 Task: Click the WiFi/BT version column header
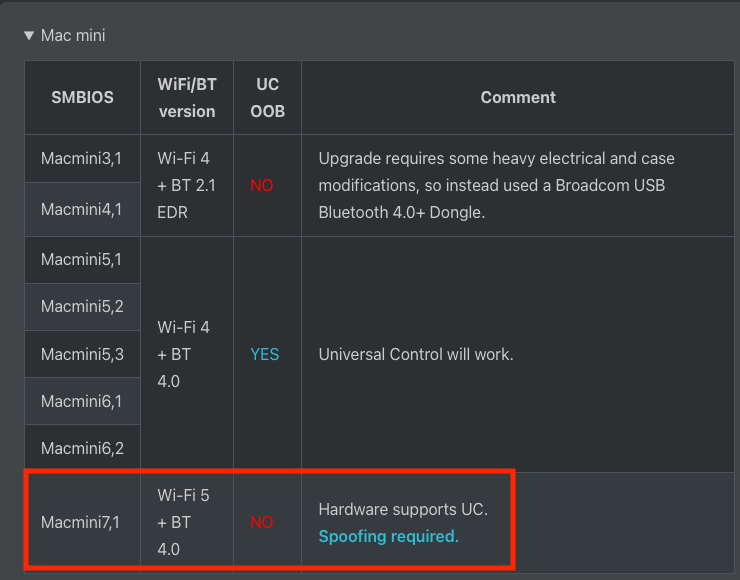[x=187, y=98]
